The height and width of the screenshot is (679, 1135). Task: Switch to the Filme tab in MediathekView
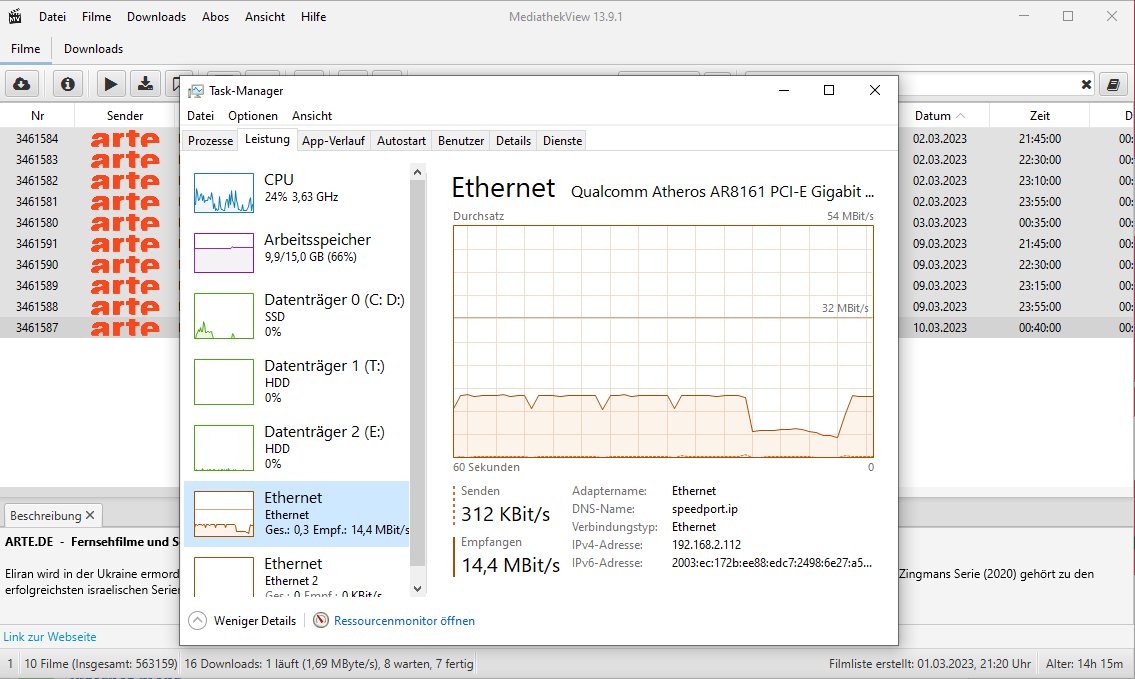pyautogui.click(x=25, y=49)
